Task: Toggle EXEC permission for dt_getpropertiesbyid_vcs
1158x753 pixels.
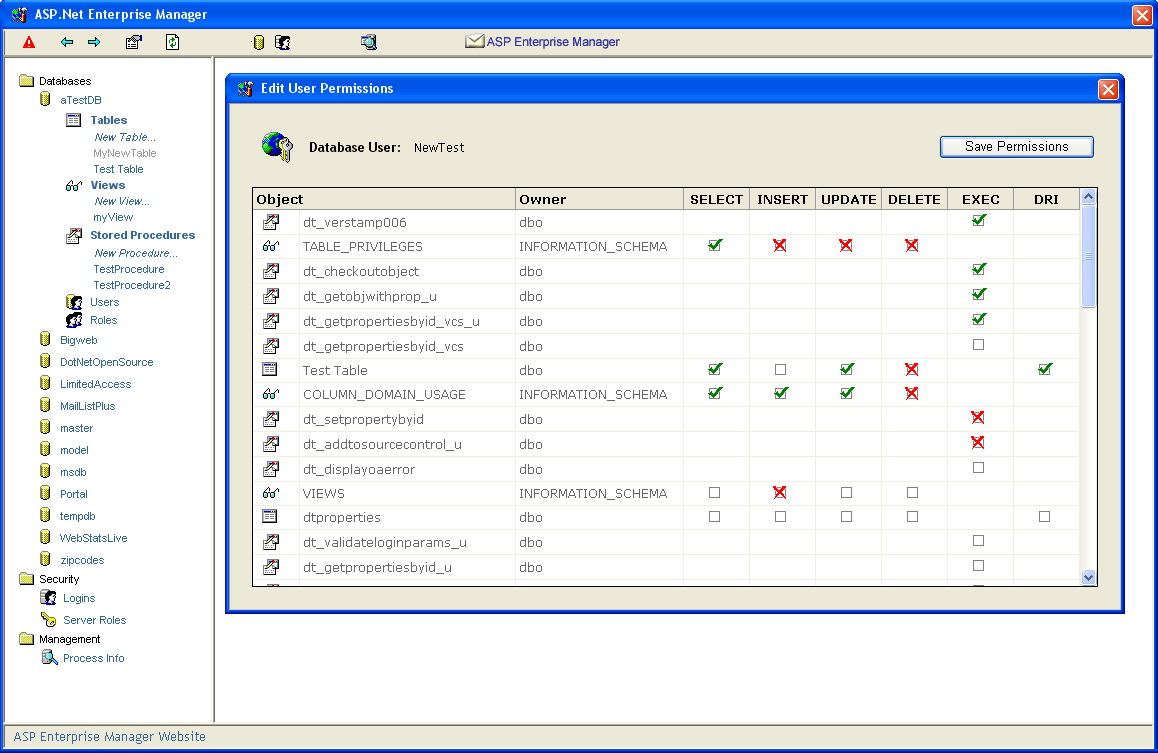Action: pyautogui.click(x=978, y=345)
